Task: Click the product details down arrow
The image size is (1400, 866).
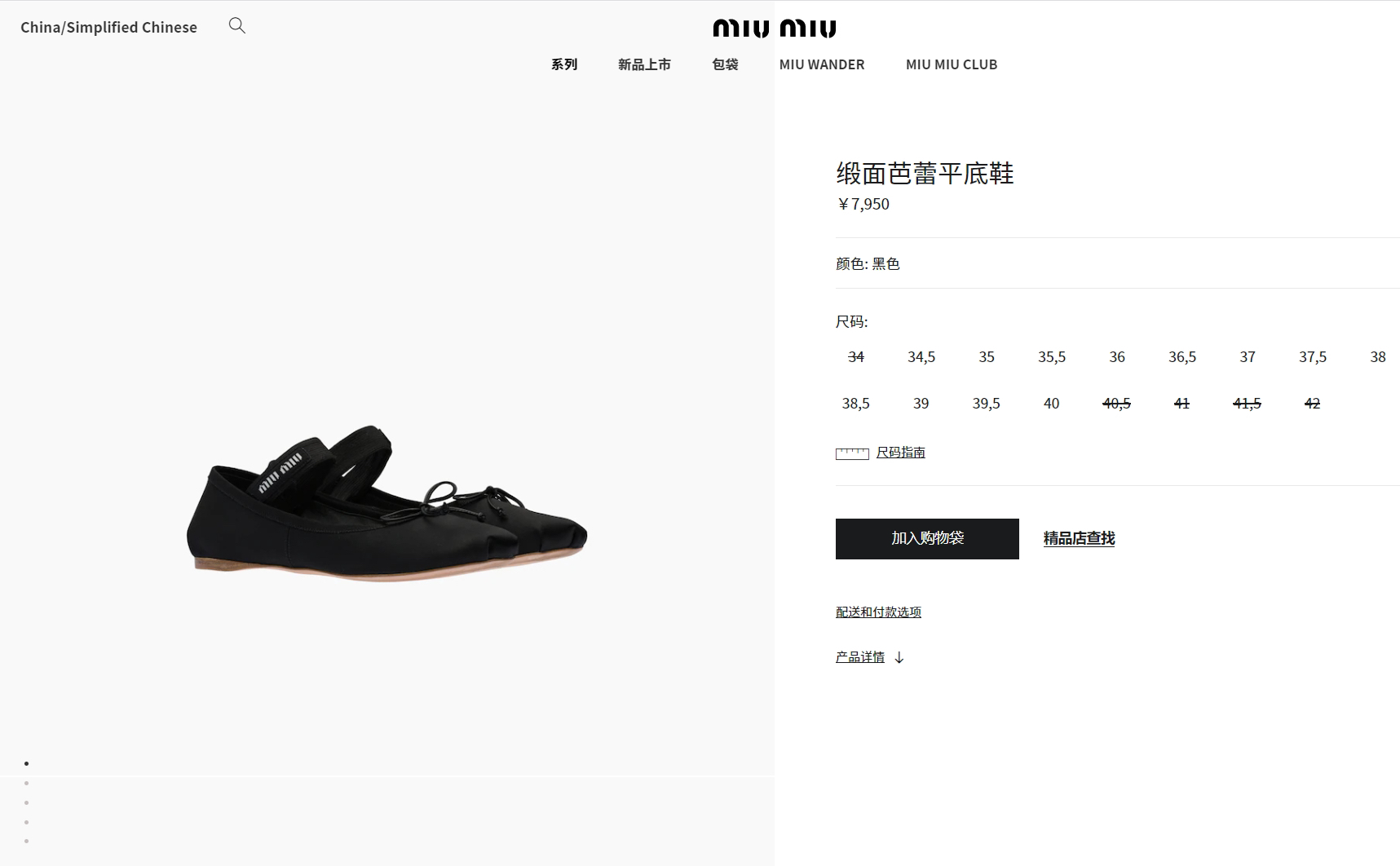Action: [x=899, y=657]
